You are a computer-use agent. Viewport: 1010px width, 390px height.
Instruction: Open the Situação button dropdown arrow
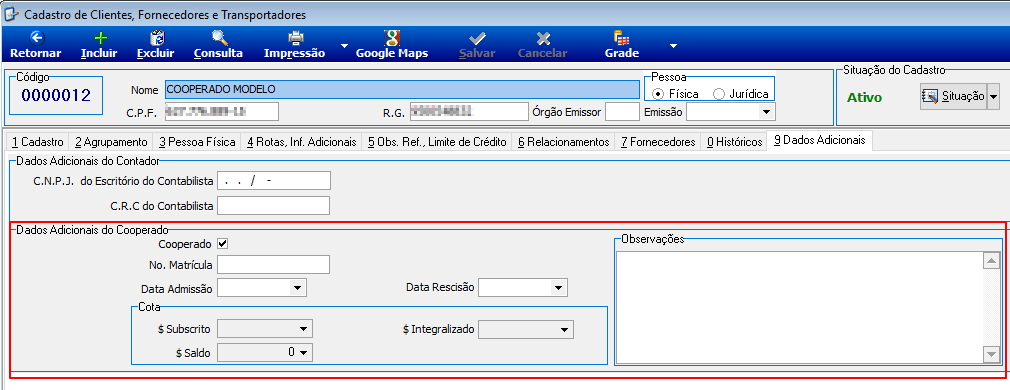click(x=993, y=96)
